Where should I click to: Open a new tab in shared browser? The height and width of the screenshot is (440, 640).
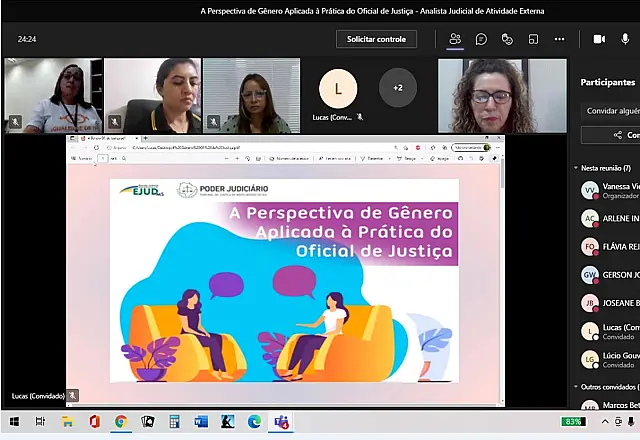(145, 139)
